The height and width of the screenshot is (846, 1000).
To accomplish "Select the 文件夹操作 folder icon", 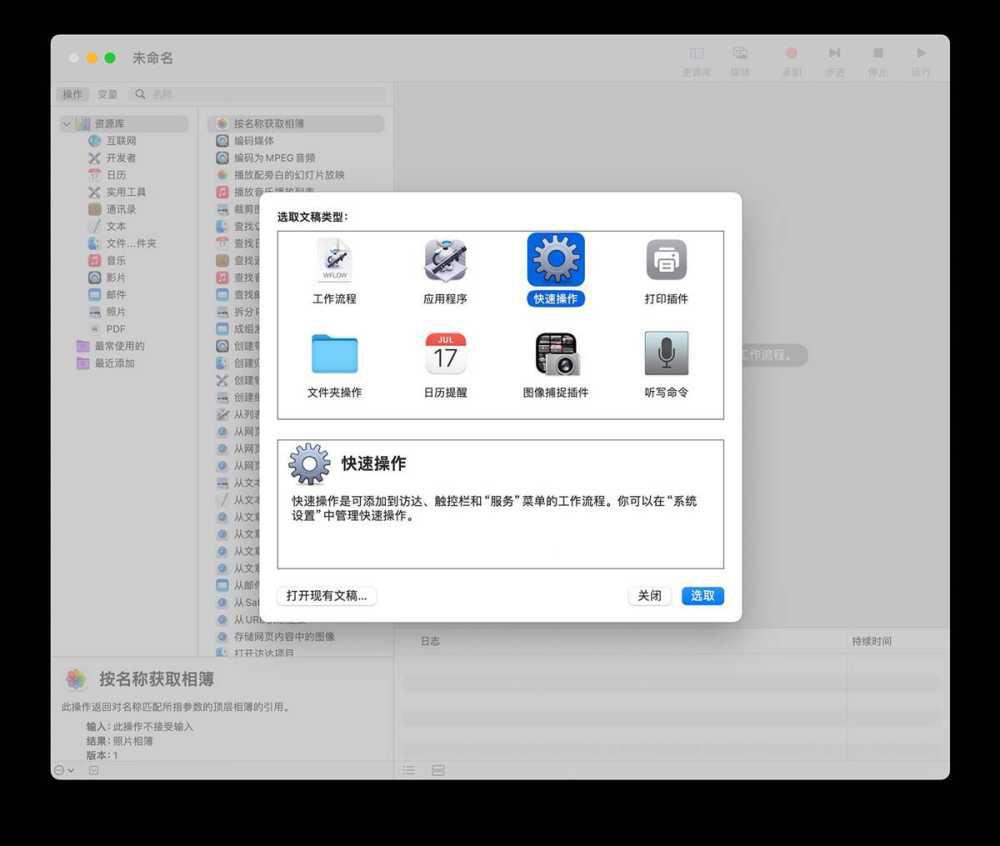I will coord(334,352).
